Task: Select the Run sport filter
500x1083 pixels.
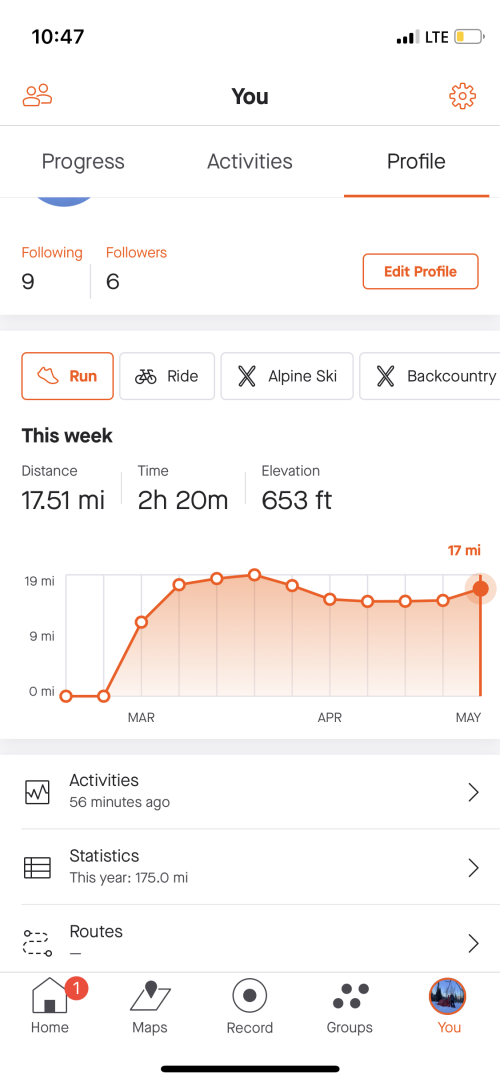Action: coord(68,376)
